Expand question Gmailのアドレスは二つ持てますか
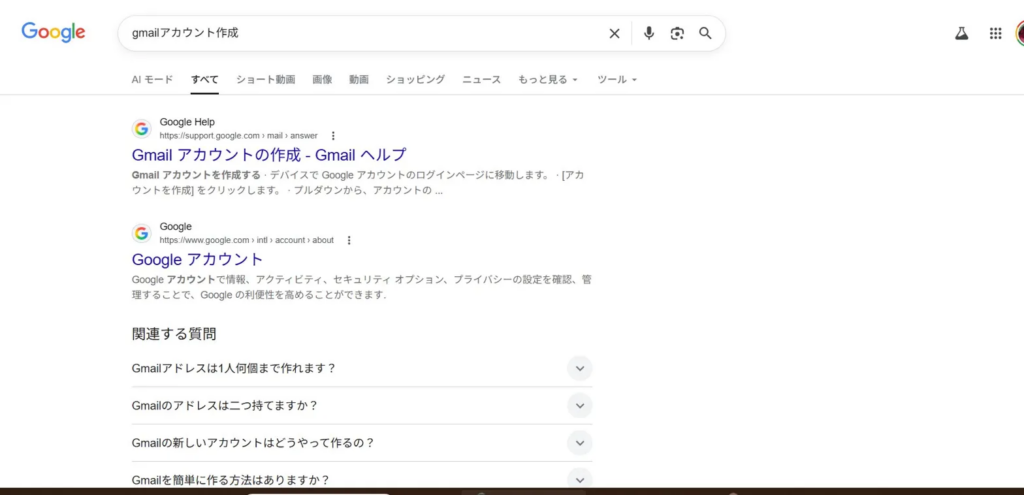Image resolution: width=1024 pixels, height=495 pixels. [x=579, y=405]
